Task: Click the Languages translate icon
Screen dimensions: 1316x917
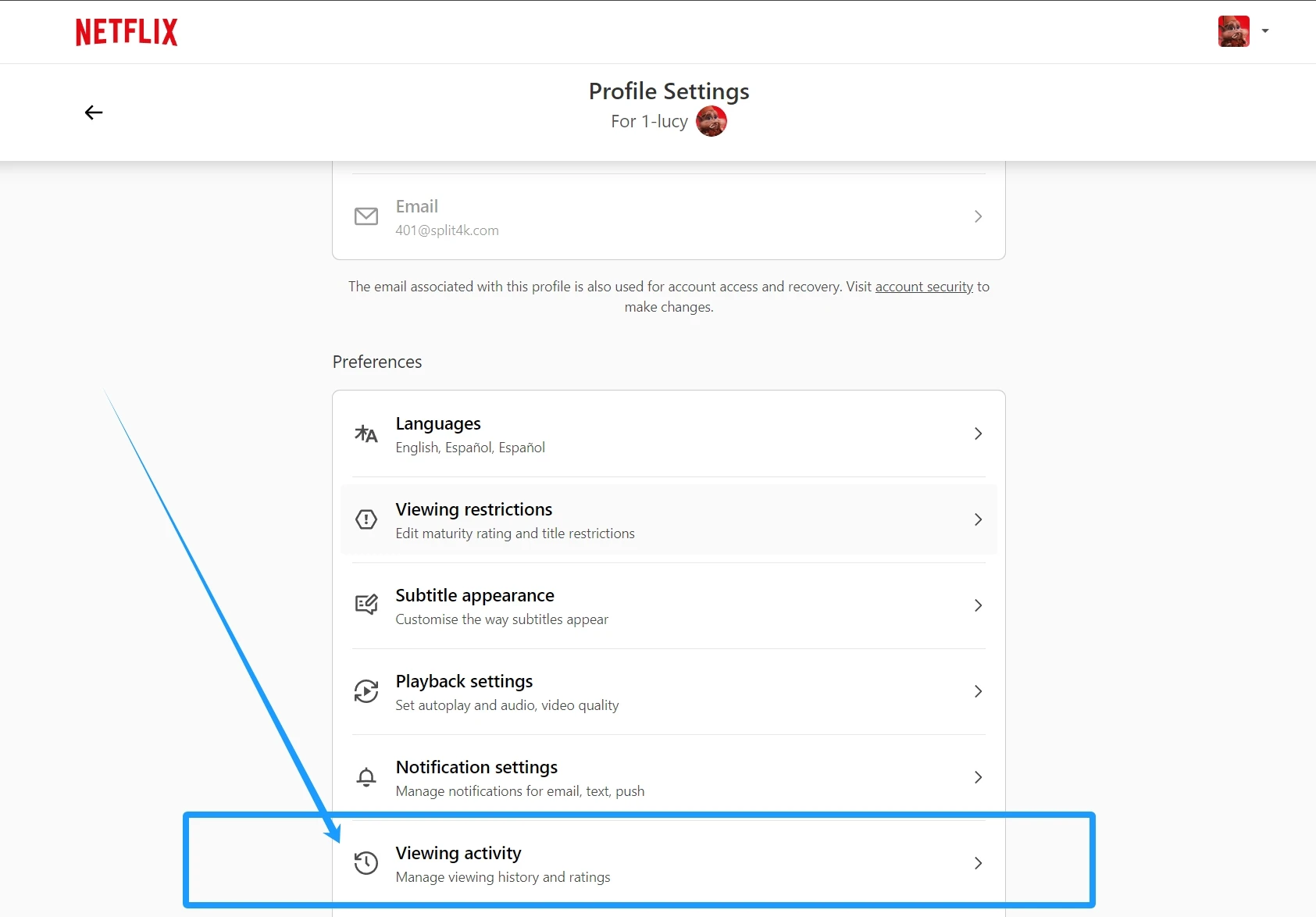Action: pos(366,434)
